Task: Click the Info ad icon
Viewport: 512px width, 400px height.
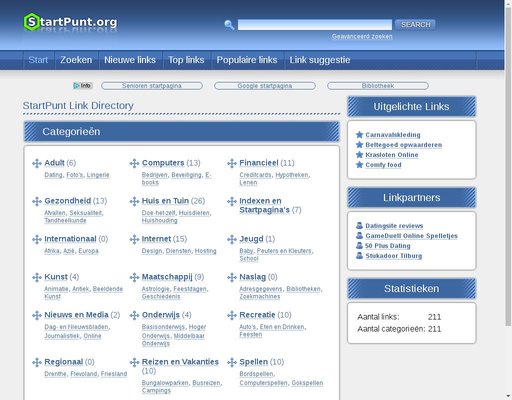Action: [x=83, y=86]
